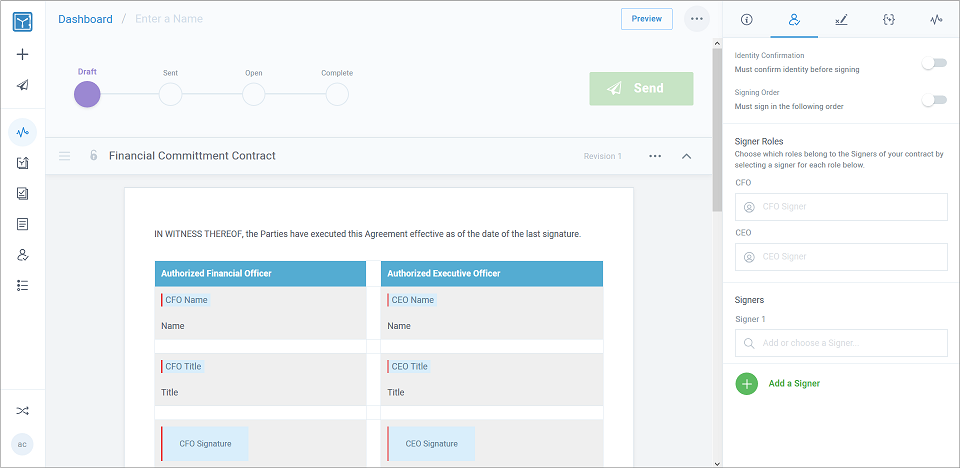Click the Financial Committment Contract title
960x468 pixels.
tap(192, 156)
